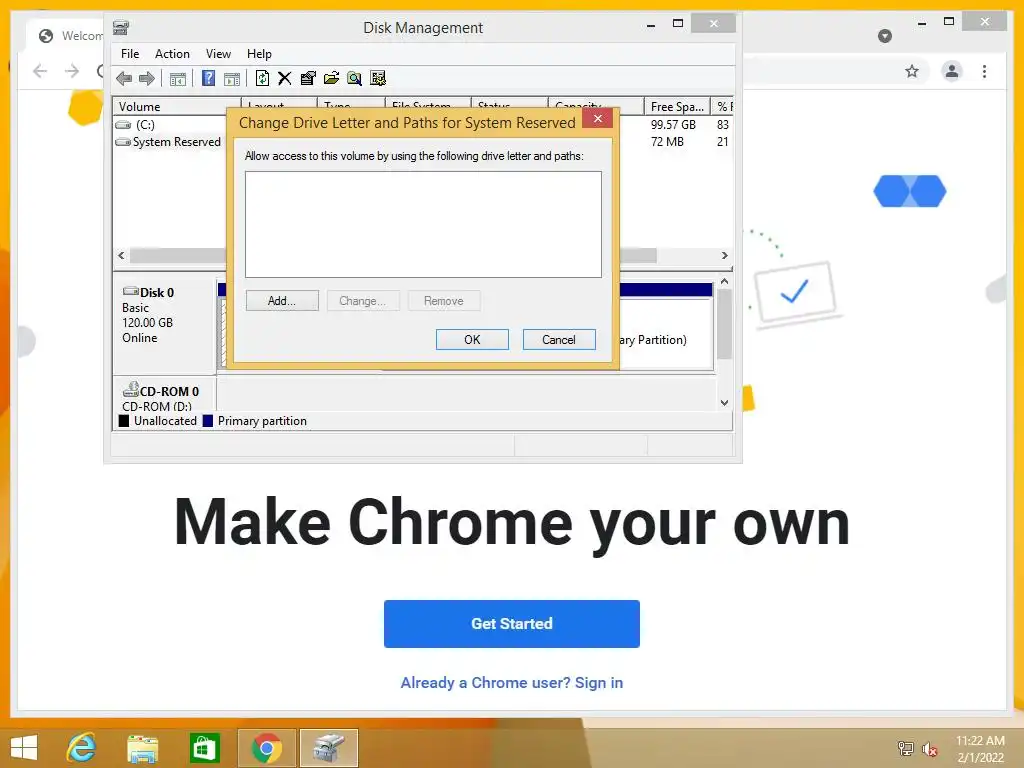Click the greyed Remove button in the dialog
Image resolution: width=1024 pixels, height=768 pixels.
tap(444, 300)
